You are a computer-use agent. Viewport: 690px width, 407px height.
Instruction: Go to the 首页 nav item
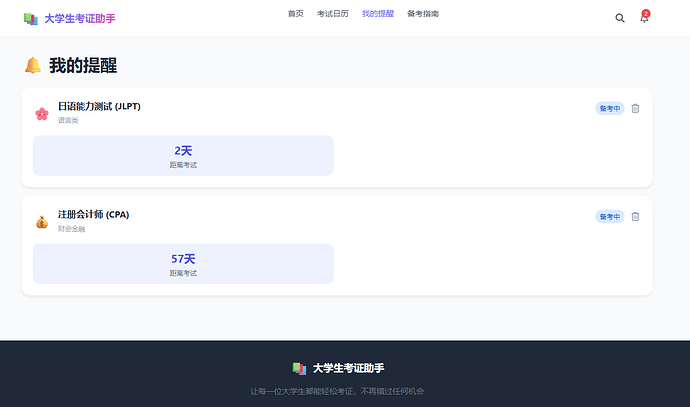(296, 14)
